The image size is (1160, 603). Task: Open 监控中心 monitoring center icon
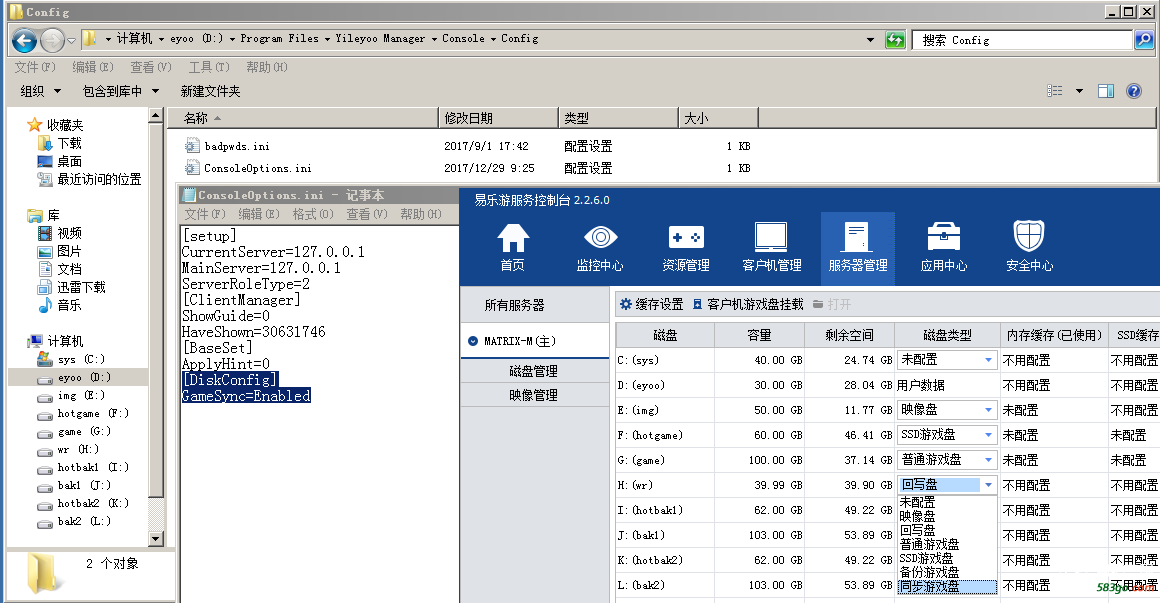coord(599,247)
